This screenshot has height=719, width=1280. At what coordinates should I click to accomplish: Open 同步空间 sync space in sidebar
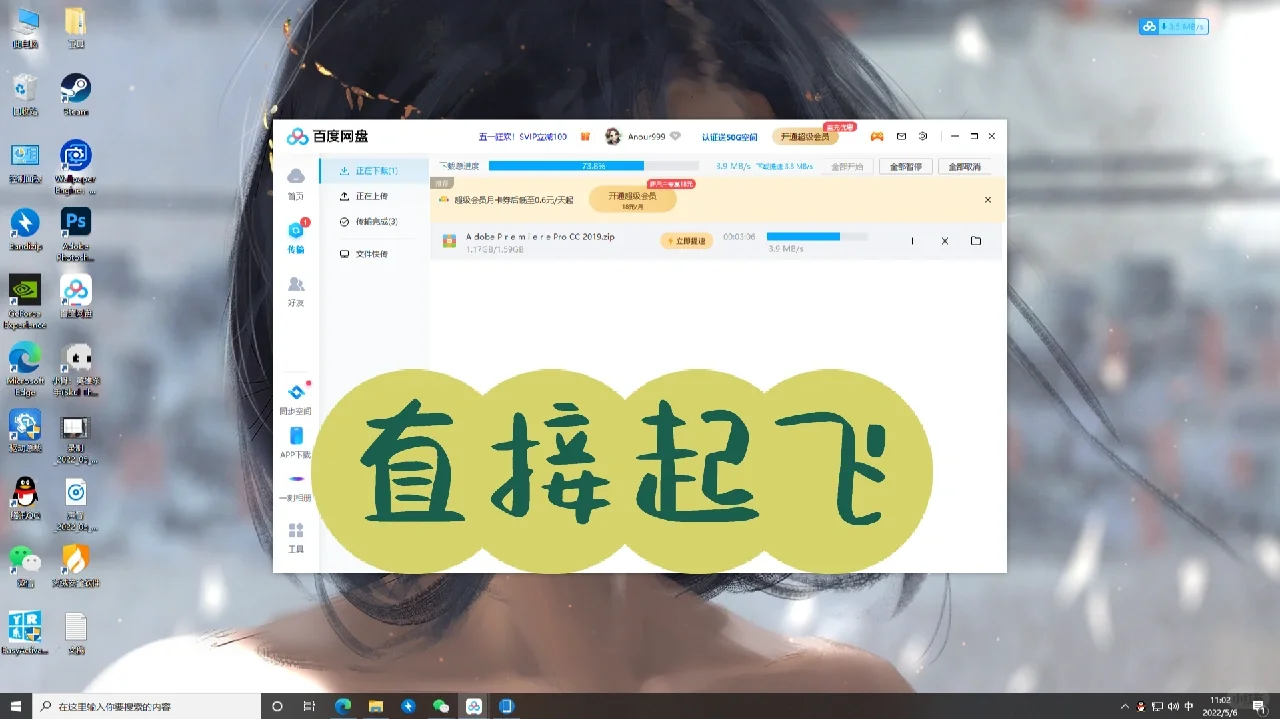(296, 400)
